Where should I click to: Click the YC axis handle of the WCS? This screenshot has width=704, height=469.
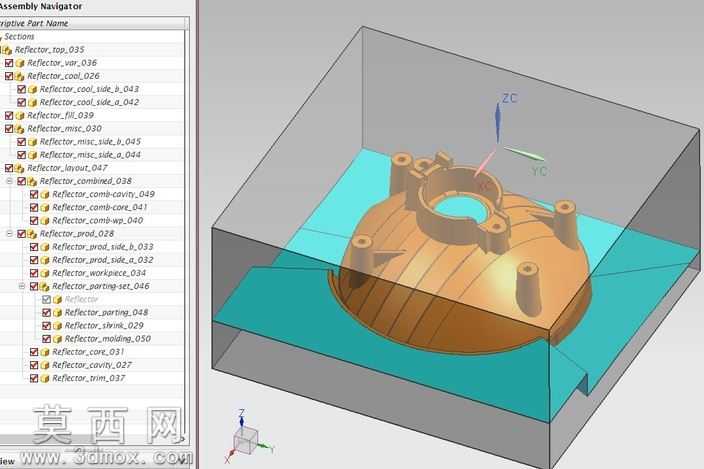tap(524, 154)
